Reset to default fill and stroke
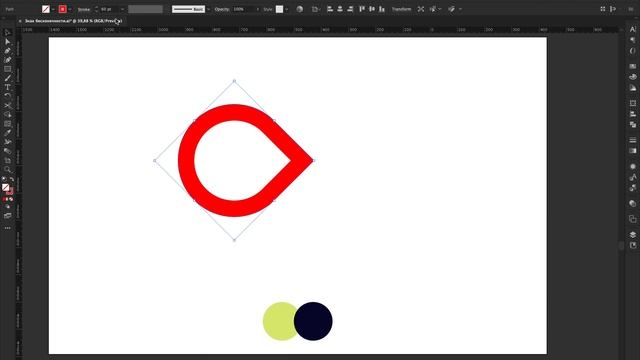640x360 pixels. click(4, 179)
